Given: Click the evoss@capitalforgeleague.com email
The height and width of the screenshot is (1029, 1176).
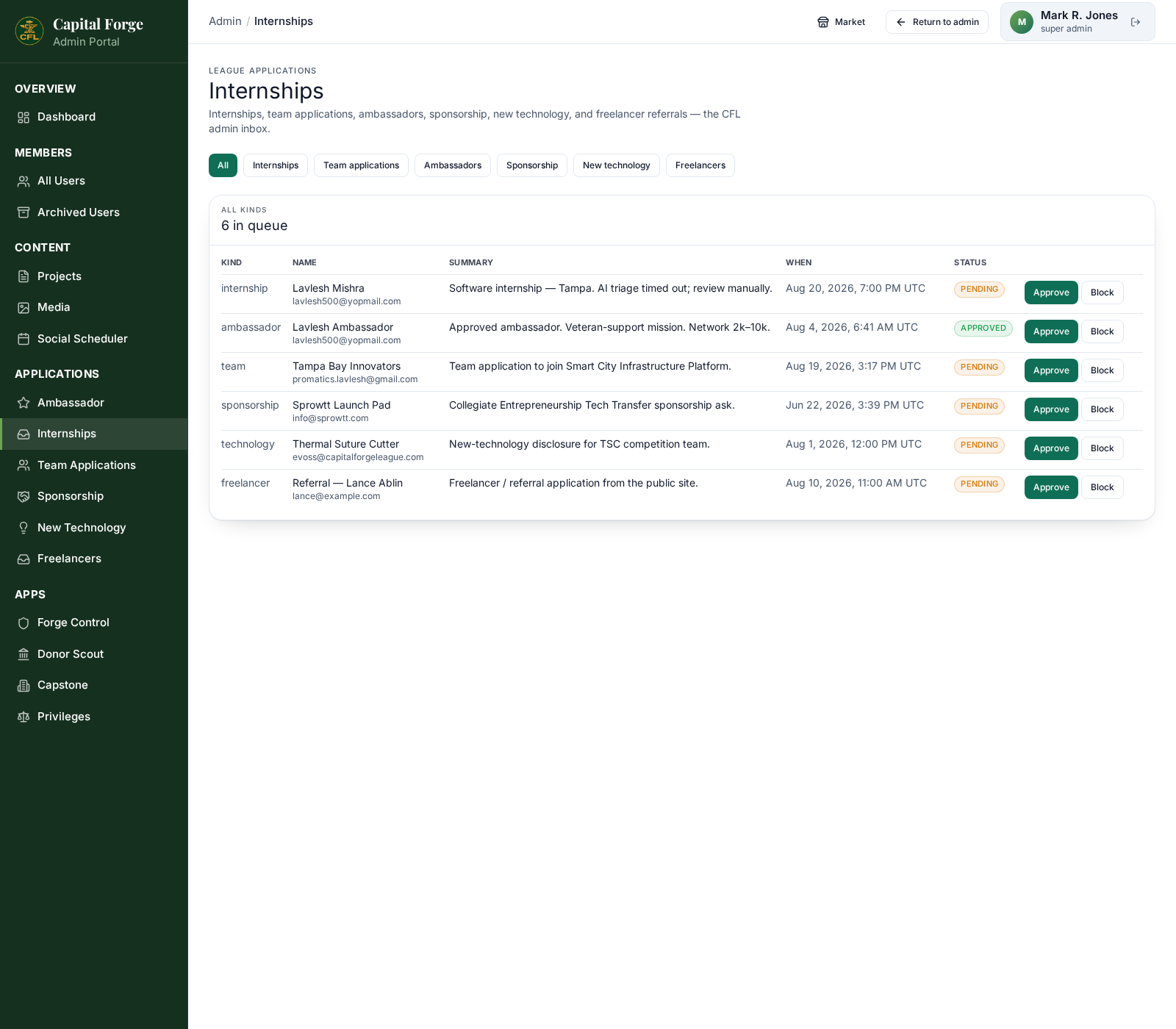Looking at the screenshot, I should (358, 457).
